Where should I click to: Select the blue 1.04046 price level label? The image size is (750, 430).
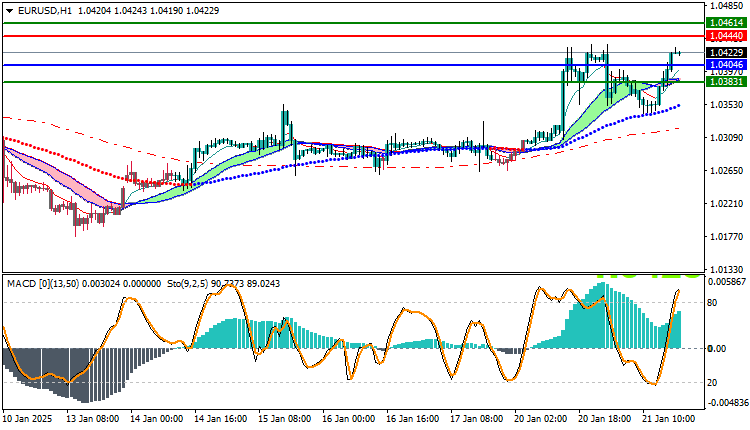point(727,65)
